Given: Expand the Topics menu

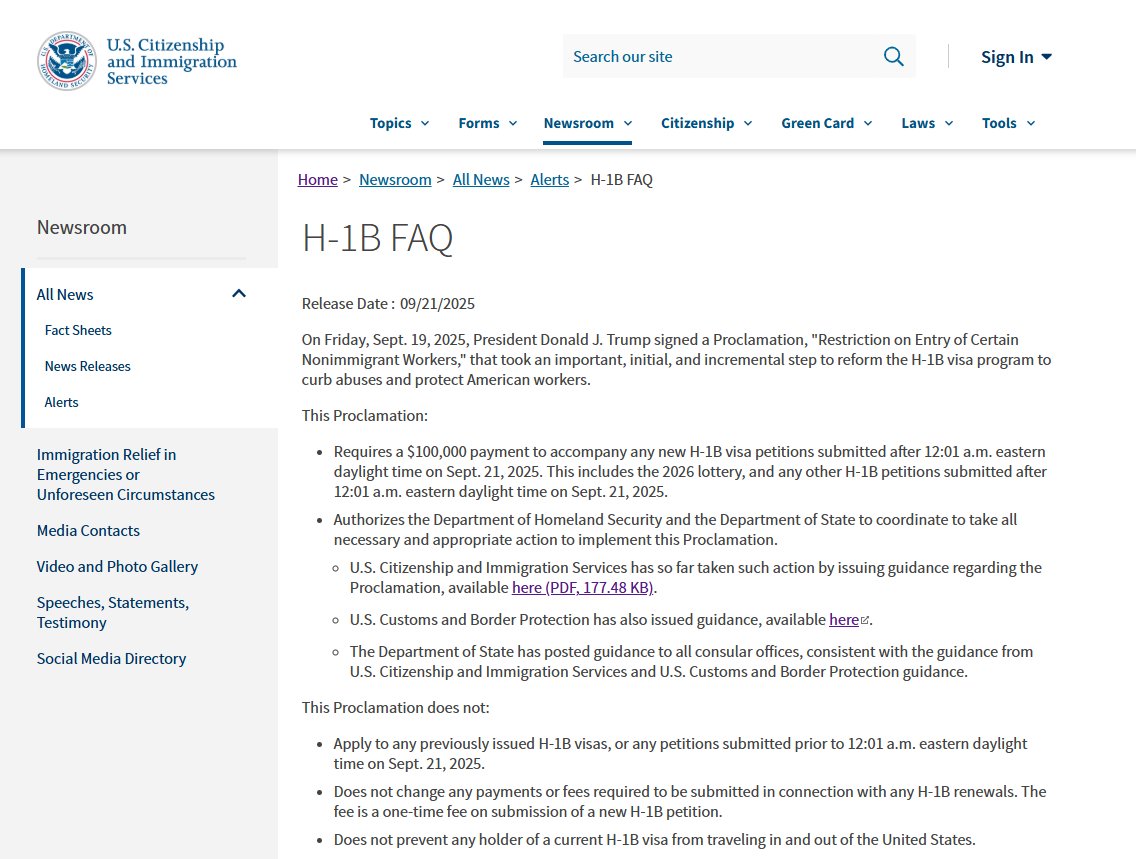Looking at the screenshot, I should (x=399, y=123).
